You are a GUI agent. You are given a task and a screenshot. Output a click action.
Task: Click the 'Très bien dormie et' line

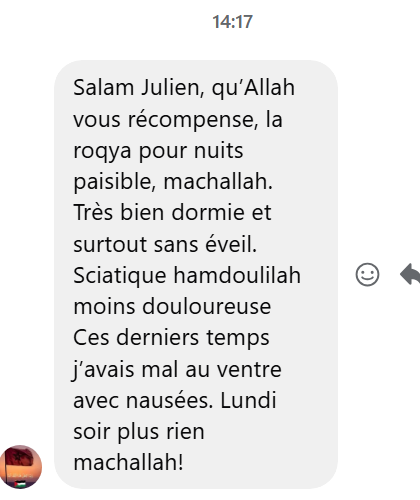[x=172, y=213]
